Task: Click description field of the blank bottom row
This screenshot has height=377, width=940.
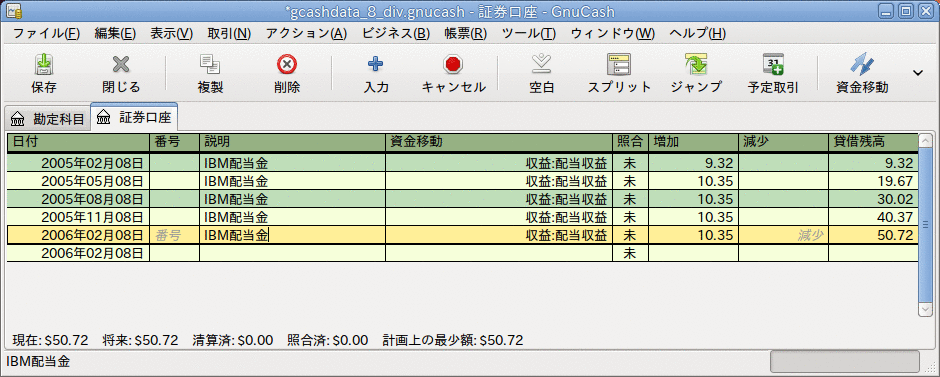Action: [x=293, y=253]
